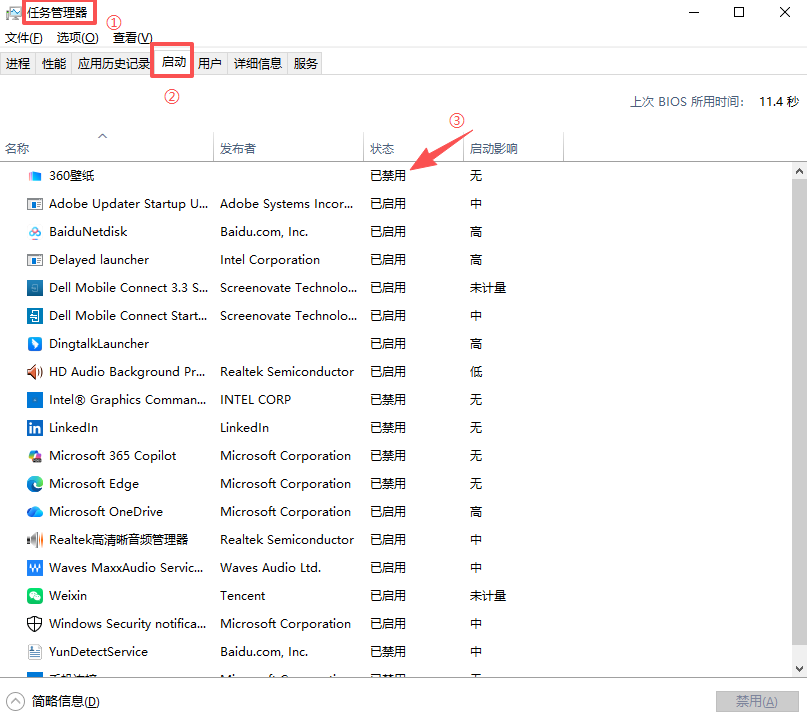Click Baidu.com, Inc. publisher in BaiduNetdisk row

pyautogui.click(x=264, y=232)
